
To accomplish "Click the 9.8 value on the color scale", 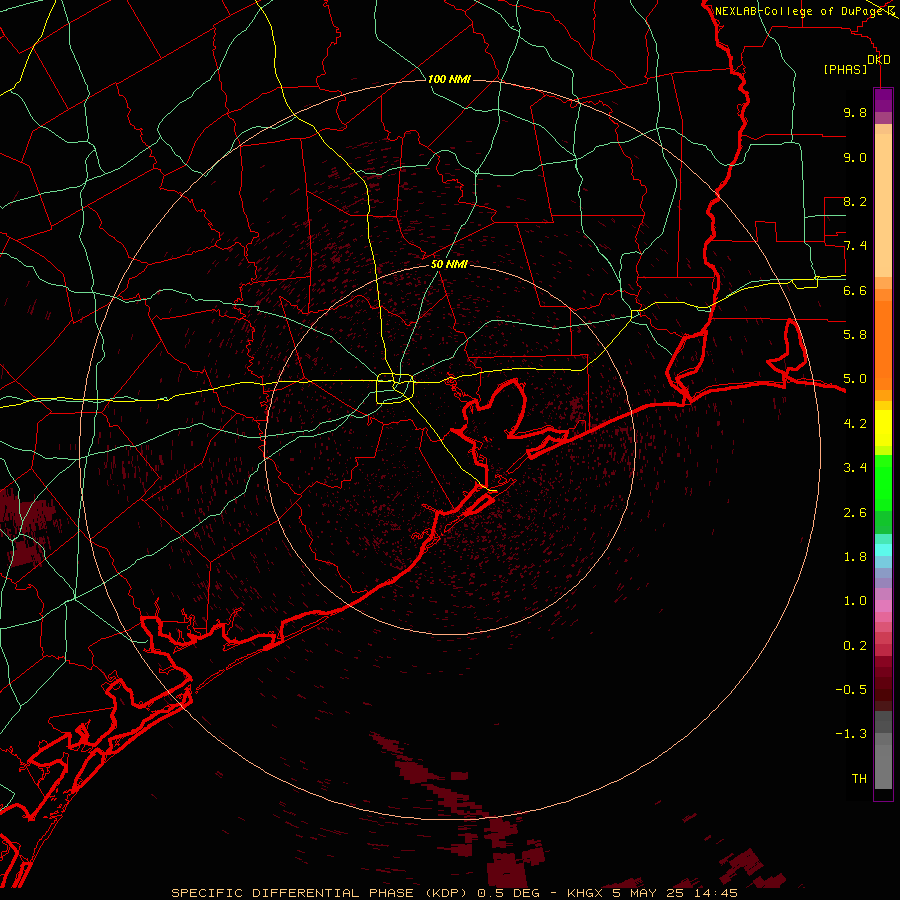I will pos(855,112).
